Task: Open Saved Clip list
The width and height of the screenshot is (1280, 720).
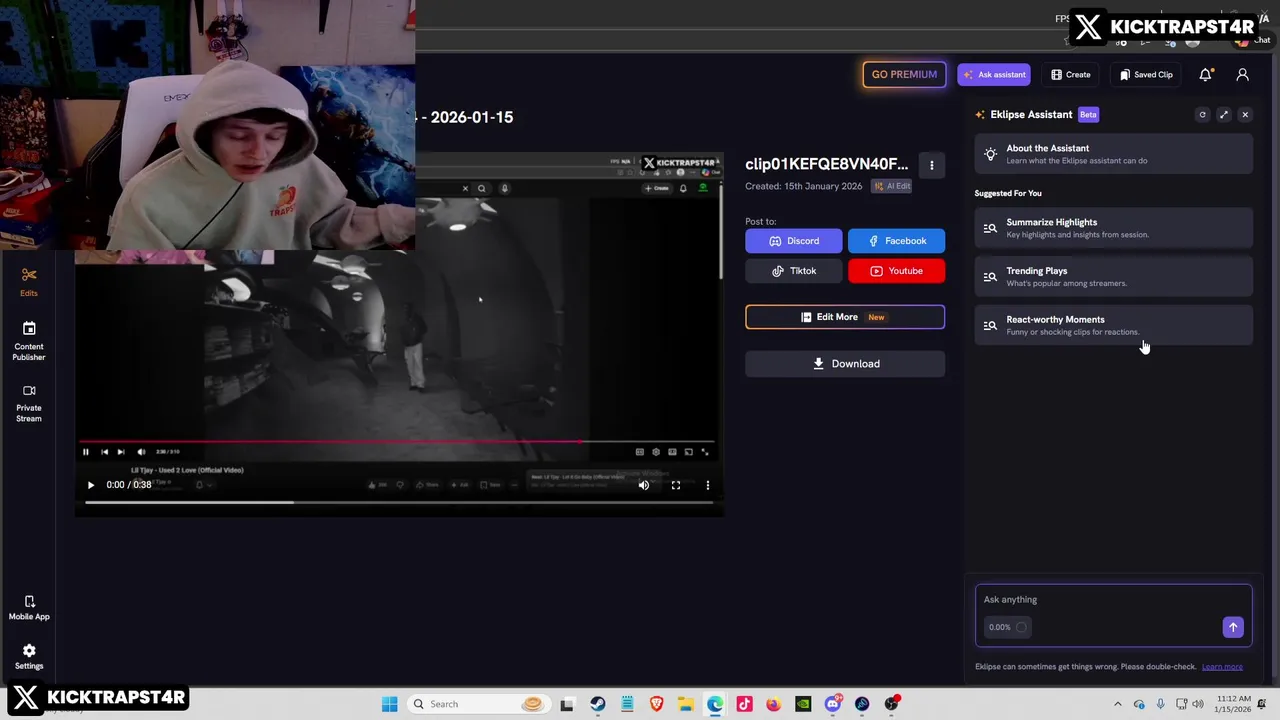Action: tap(1146, 74)
